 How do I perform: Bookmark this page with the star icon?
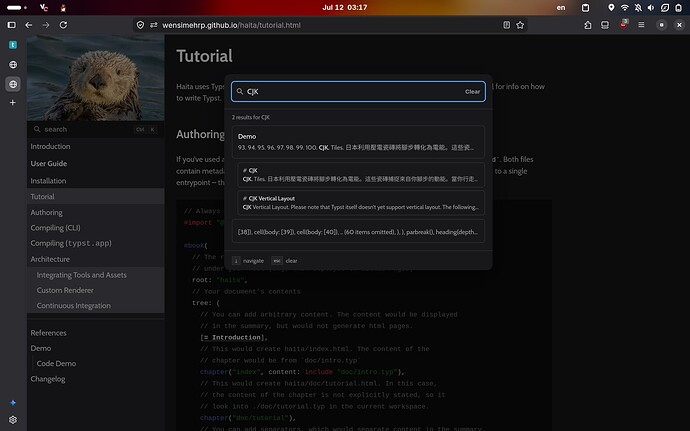point(520,25)
